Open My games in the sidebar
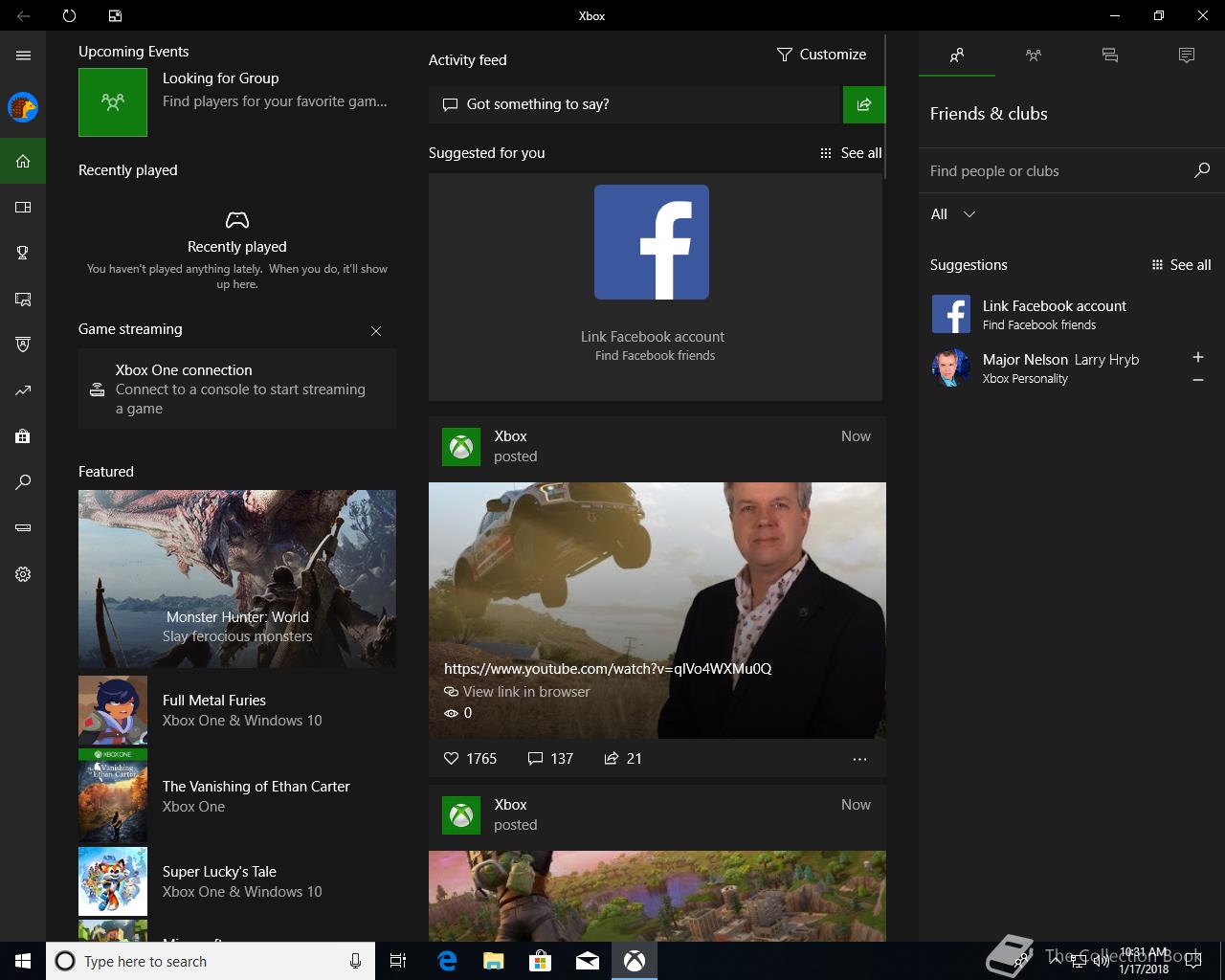 [23, 207]
